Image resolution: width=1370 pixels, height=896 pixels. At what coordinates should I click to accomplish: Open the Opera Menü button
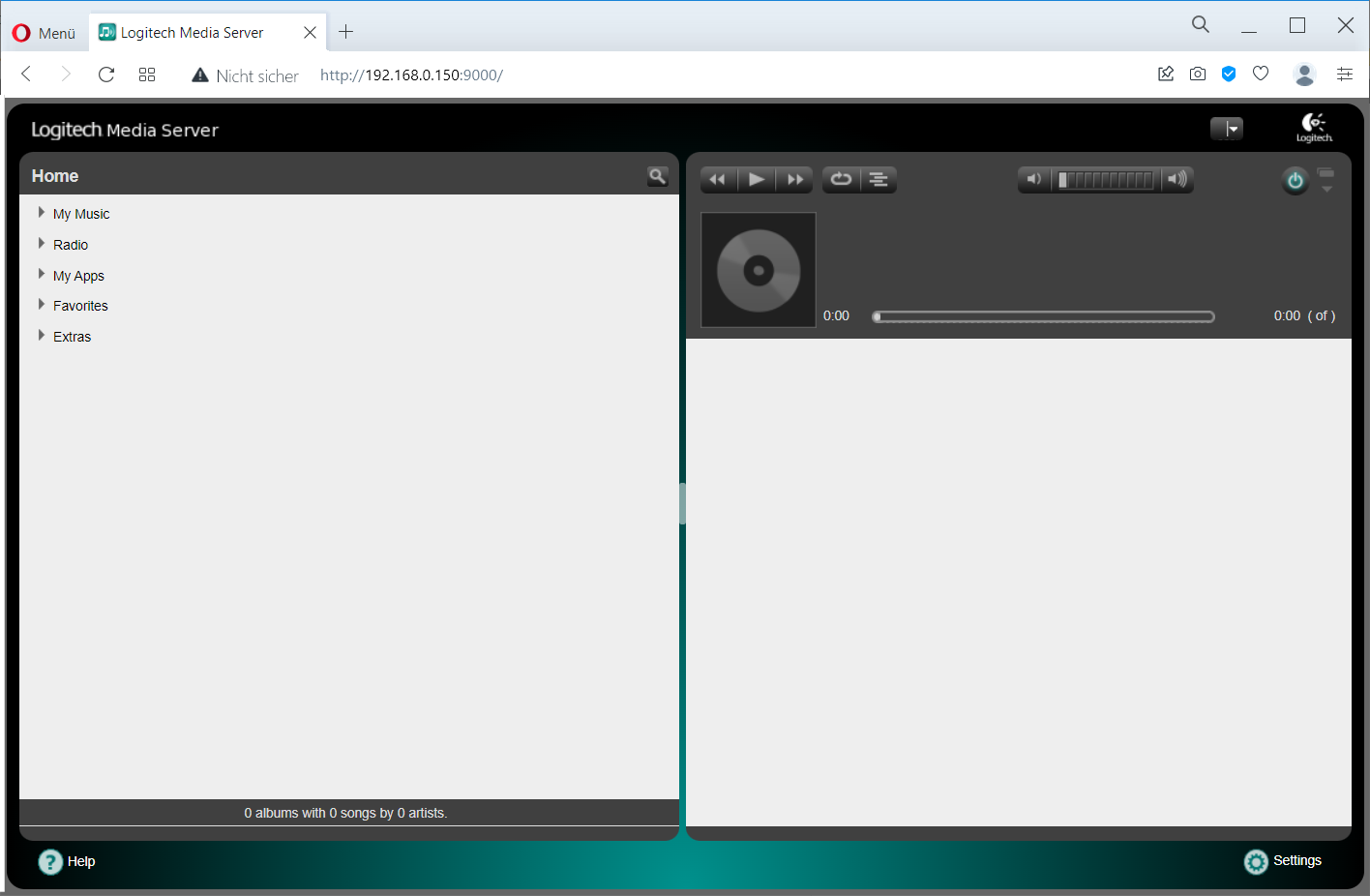click(44, 33)
